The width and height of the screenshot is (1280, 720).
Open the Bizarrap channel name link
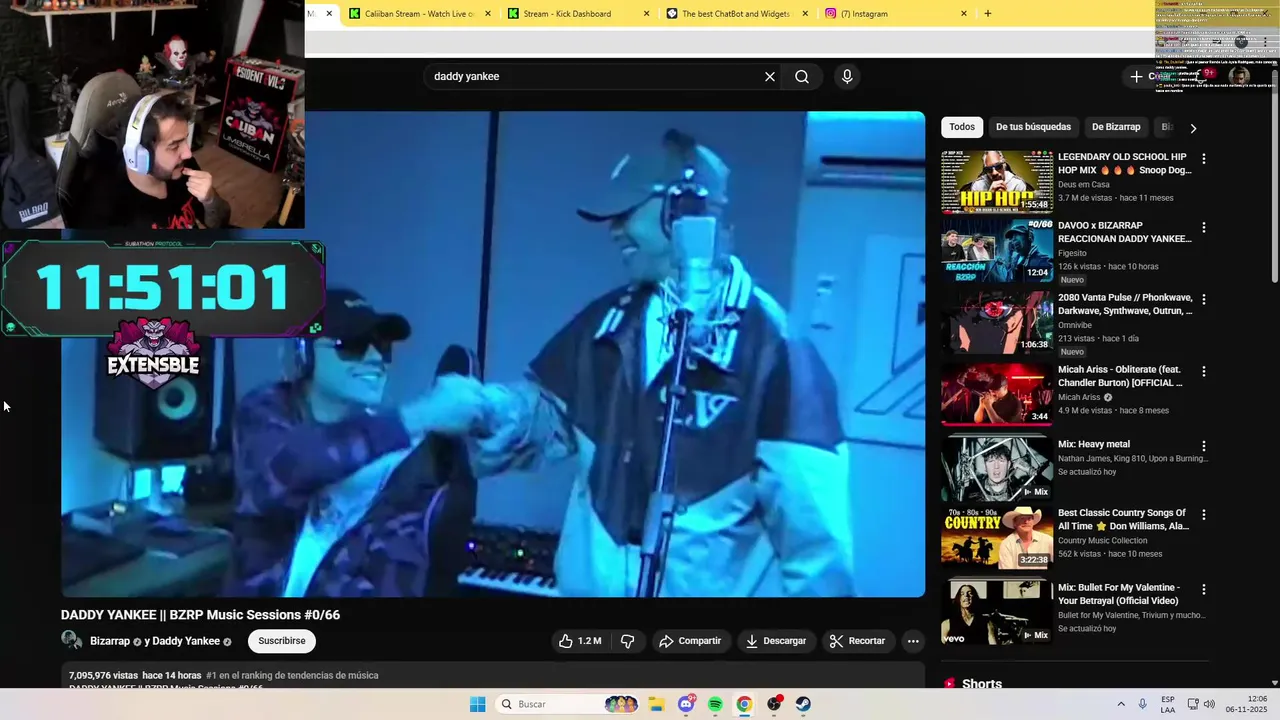(110, 641)
